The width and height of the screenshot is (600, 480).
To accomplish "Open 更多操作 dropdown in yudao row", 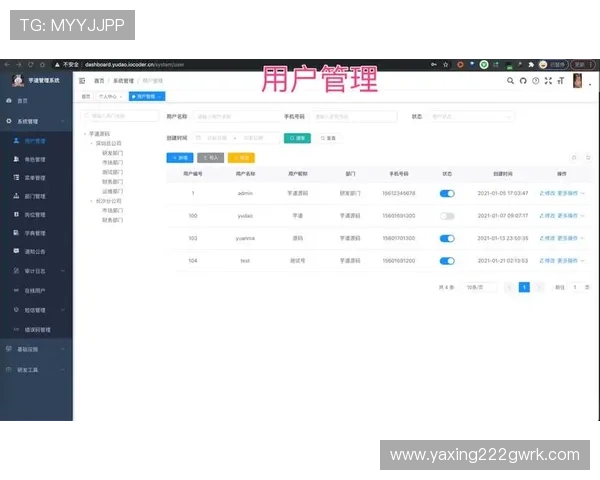I will (571, 216).
